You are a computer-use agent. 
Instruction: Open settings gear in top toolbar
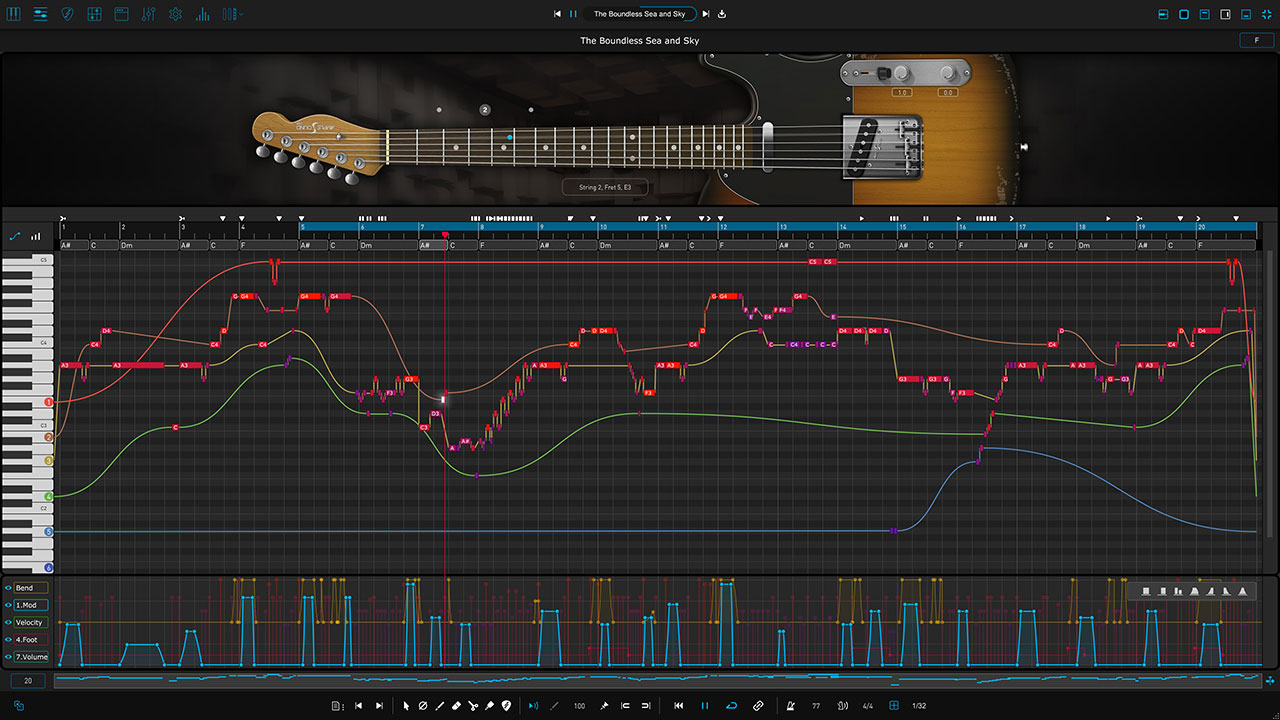pos(176,14)
